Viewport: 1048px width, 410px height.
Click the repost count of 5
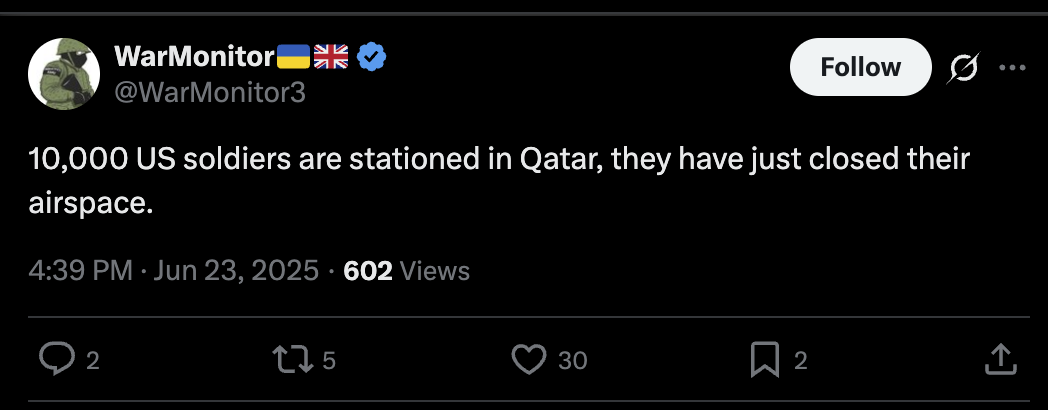pyautogui.click(x=329, y=361)
